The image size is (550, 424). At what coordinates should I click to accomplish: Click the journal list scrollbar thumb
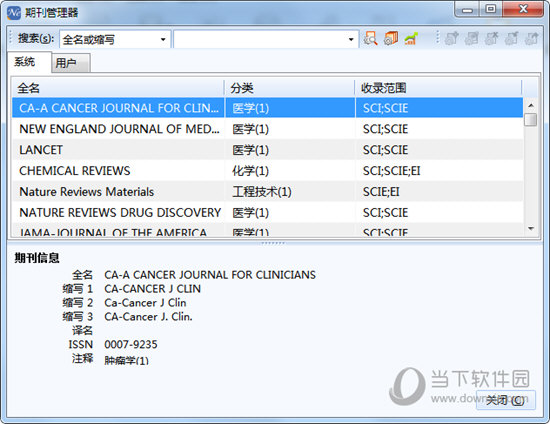(x=531, y=119)
